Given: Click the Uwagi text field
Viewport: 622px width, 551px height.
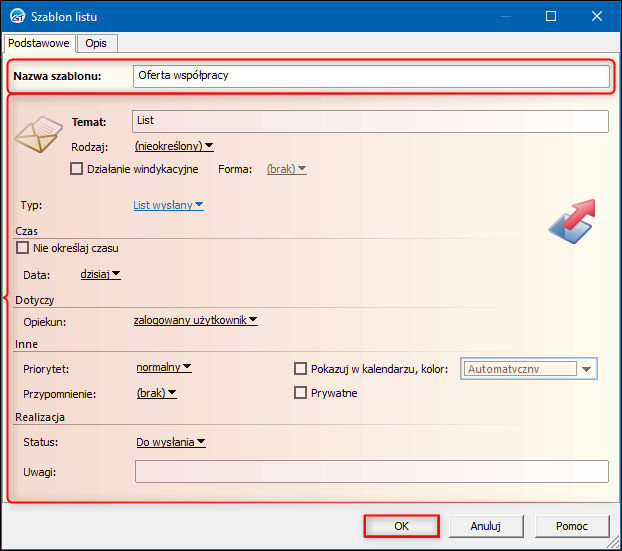Looking at the screenshot, I should 372,472.
